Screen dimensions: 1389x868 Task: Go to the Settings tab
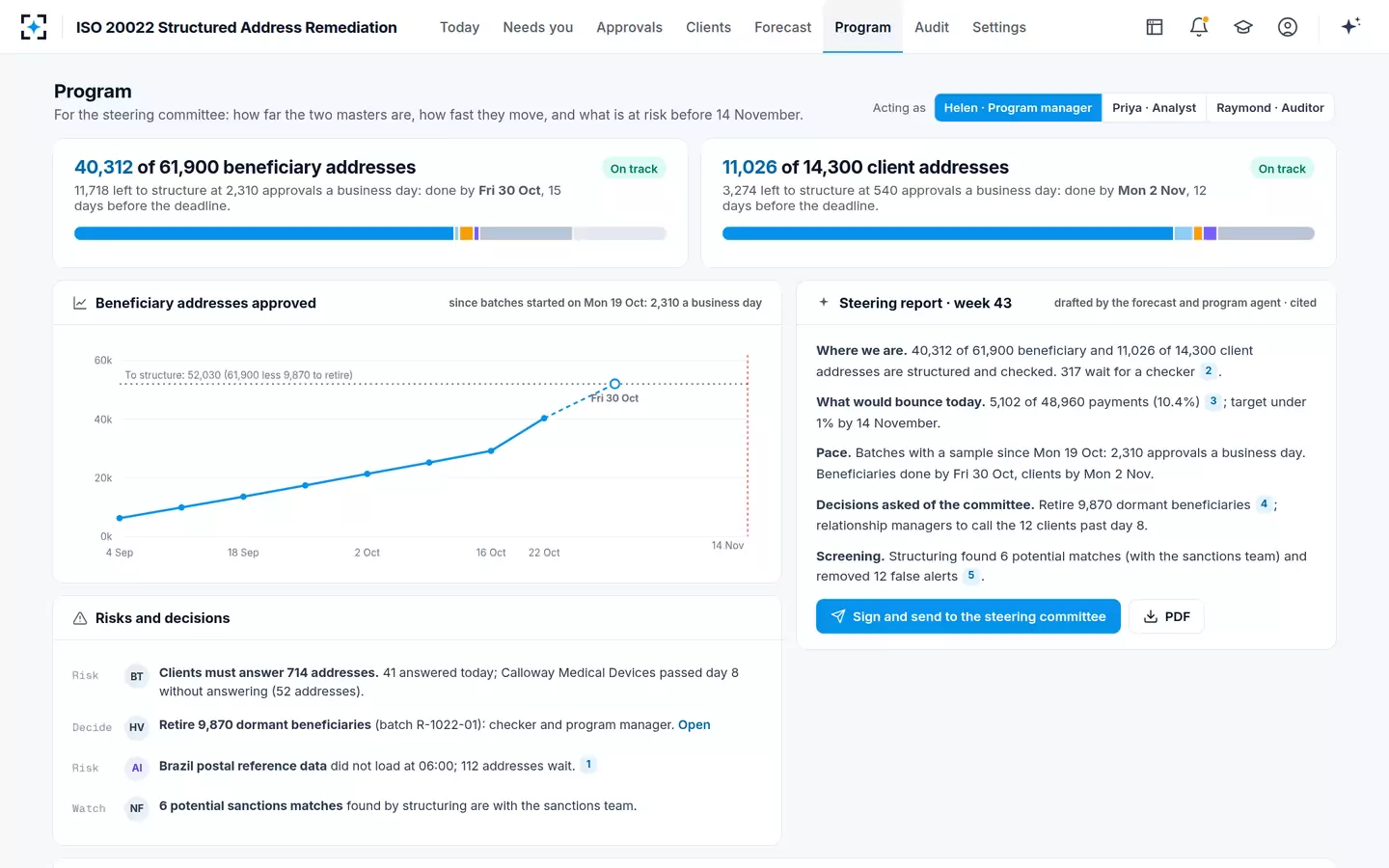tap(999, 27)
